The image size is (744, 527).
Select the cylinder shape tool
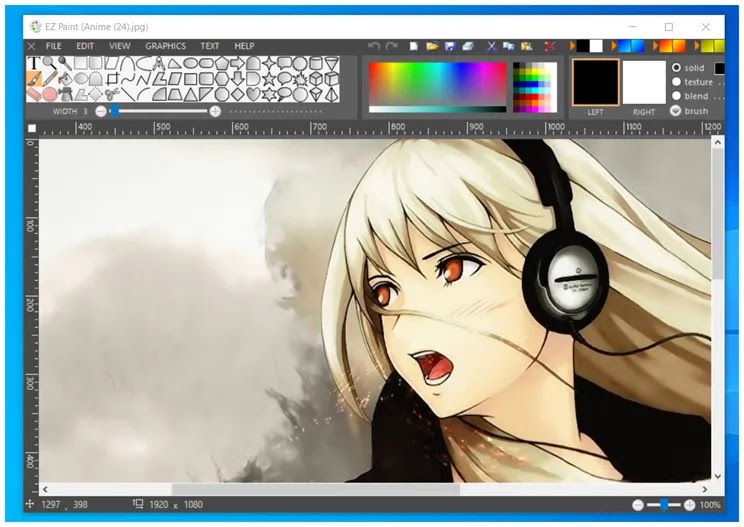(x=315, y=63)
